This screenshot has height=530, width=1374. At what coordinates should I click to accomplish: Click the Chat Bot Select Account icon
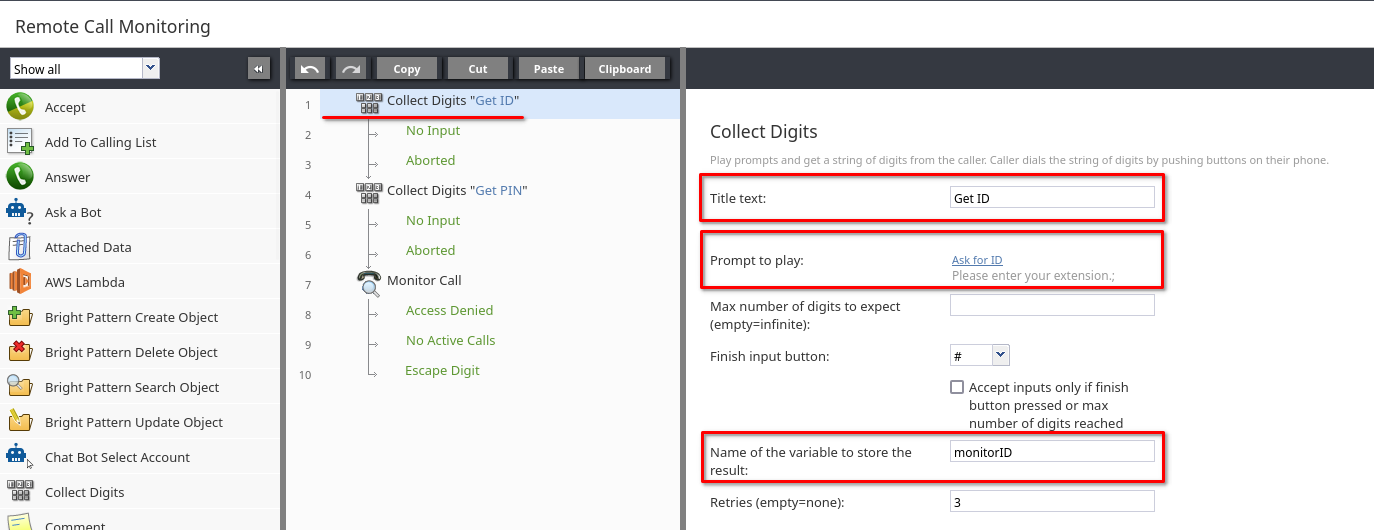coord(20,457)
